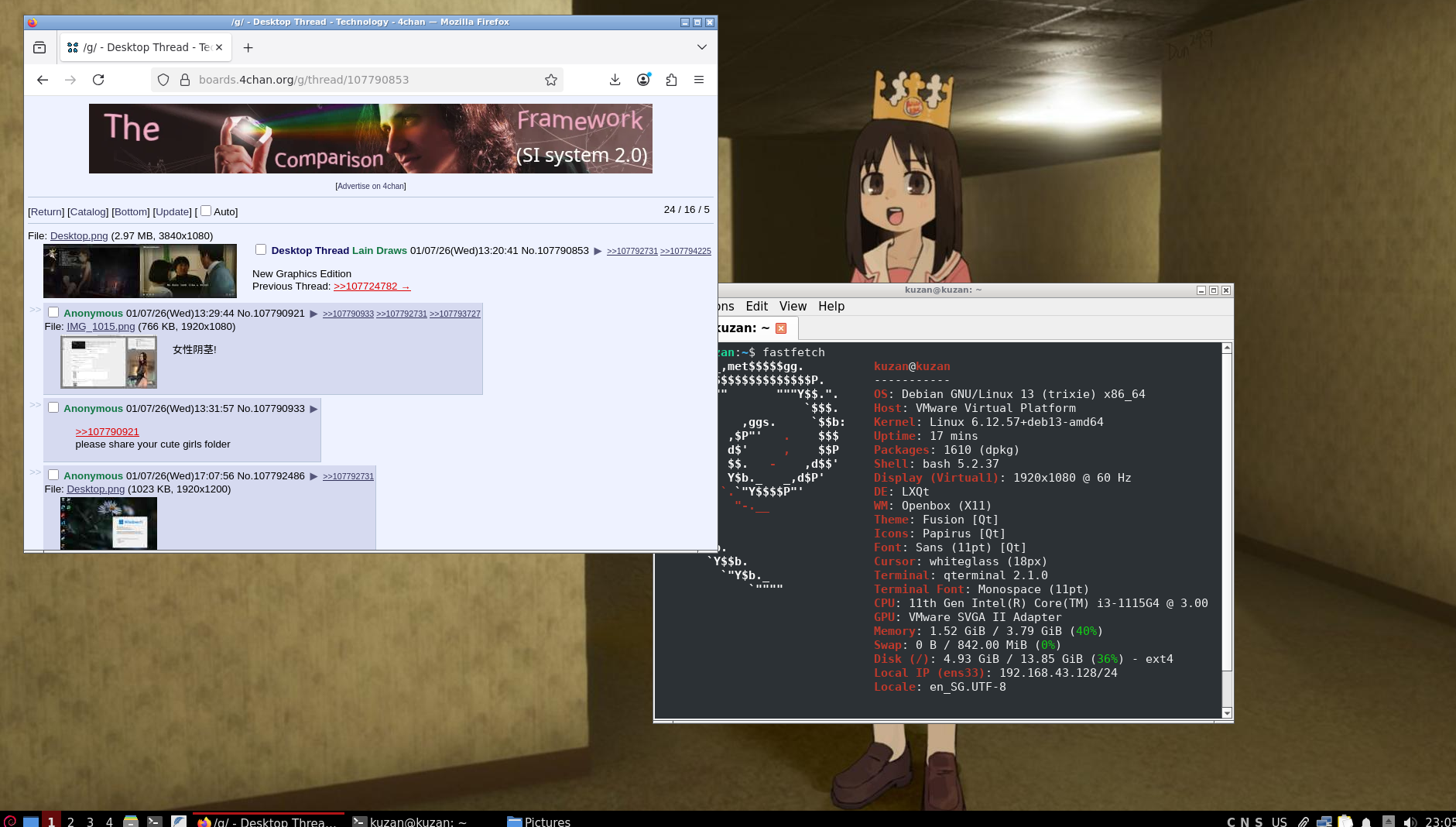Close the kuzan: ~ terminal tab
This screenshot has width=1456, height=827.
(781, 328)
